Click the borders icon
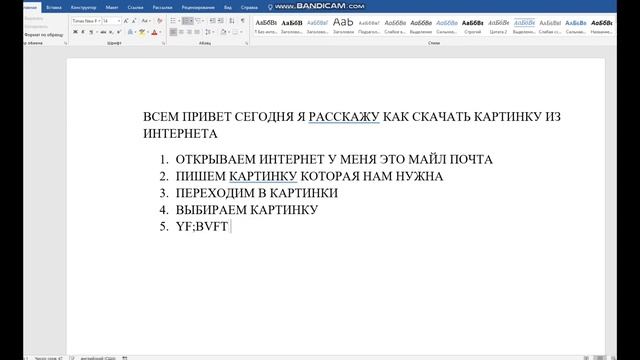Screen dimensions: 640x360 [235, 32]
